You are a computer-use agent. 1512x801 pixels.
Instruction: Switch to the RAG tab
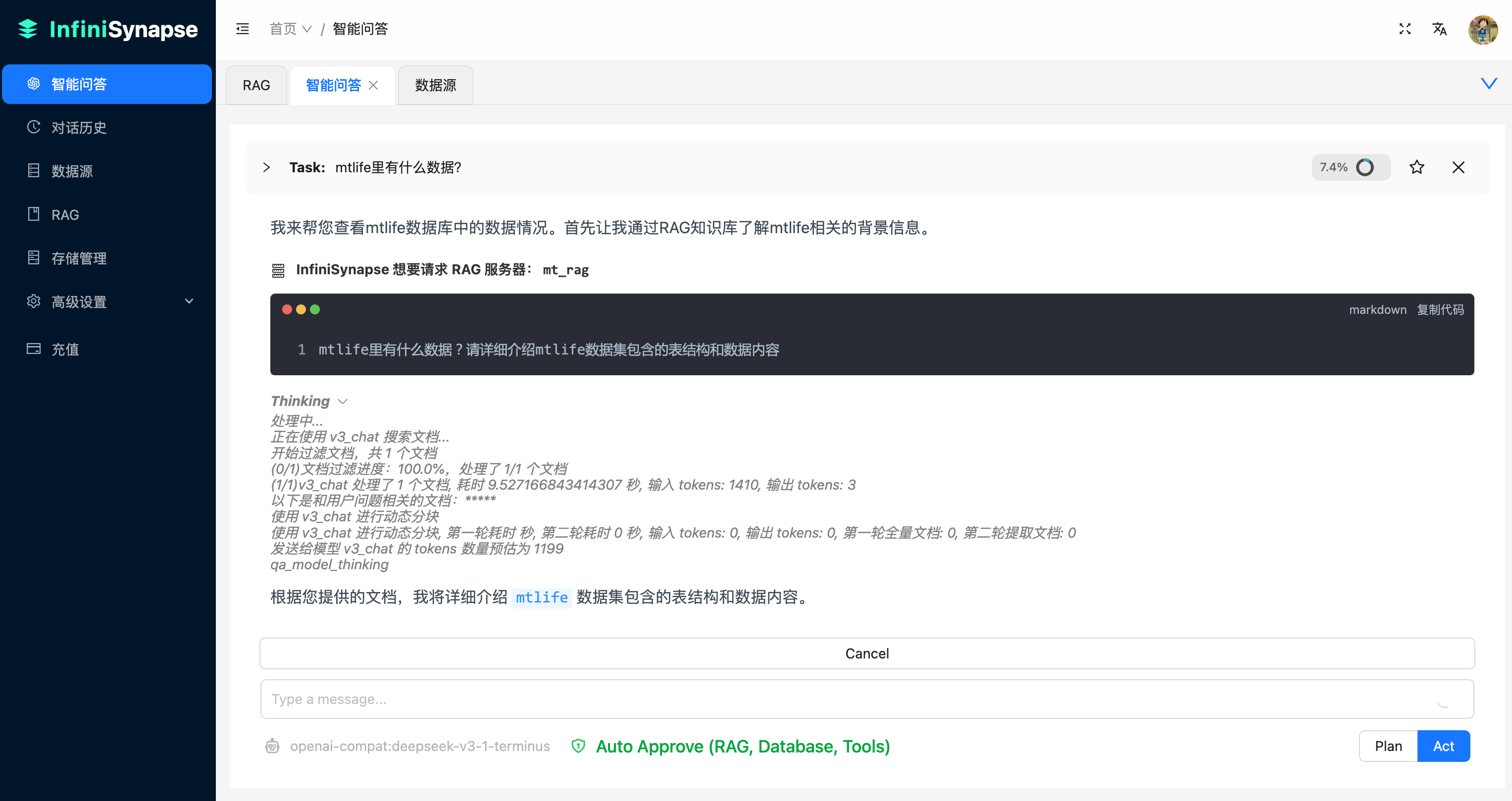click(256, 86)
